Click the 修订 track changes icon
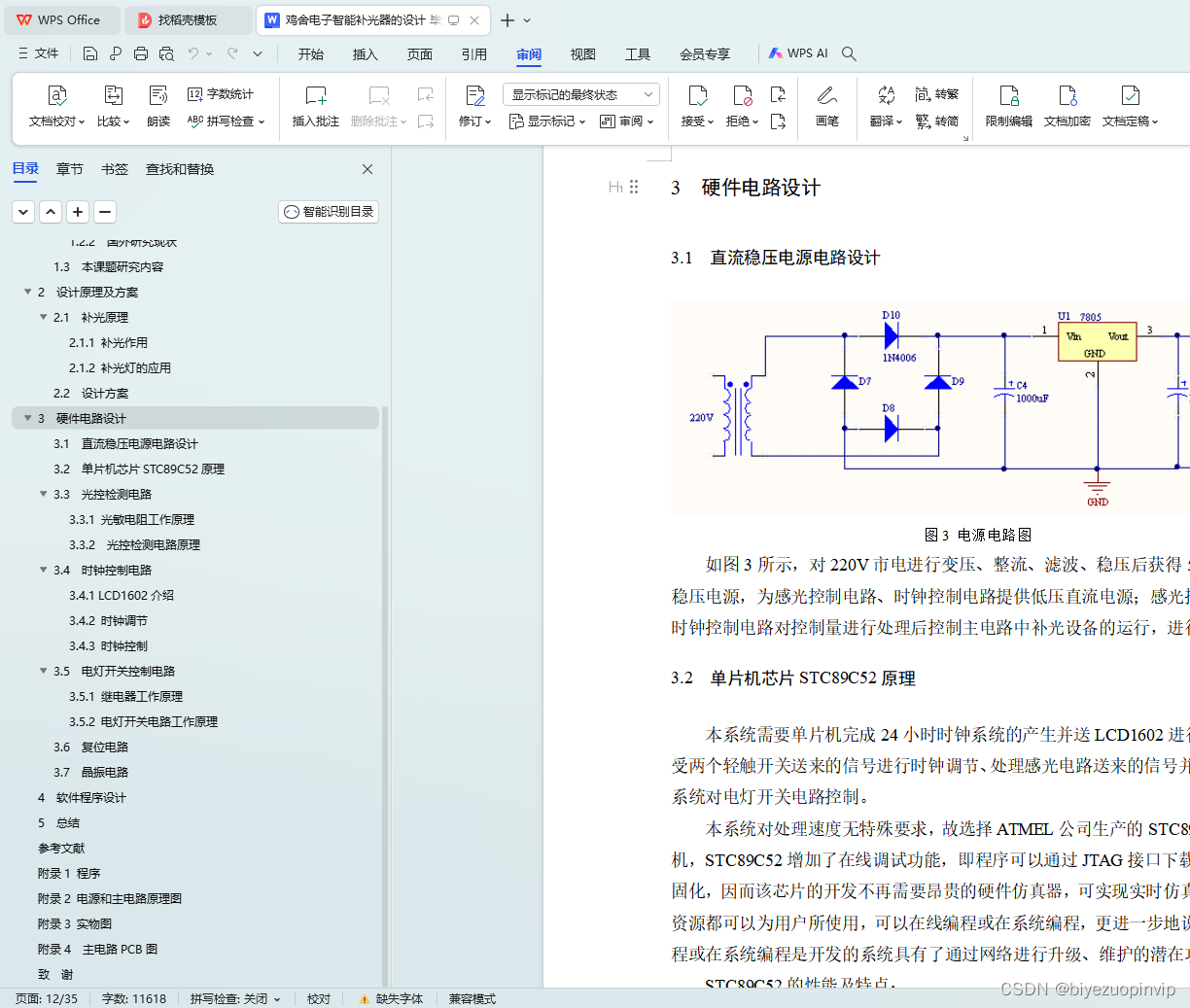 click(x=474, y=95)
